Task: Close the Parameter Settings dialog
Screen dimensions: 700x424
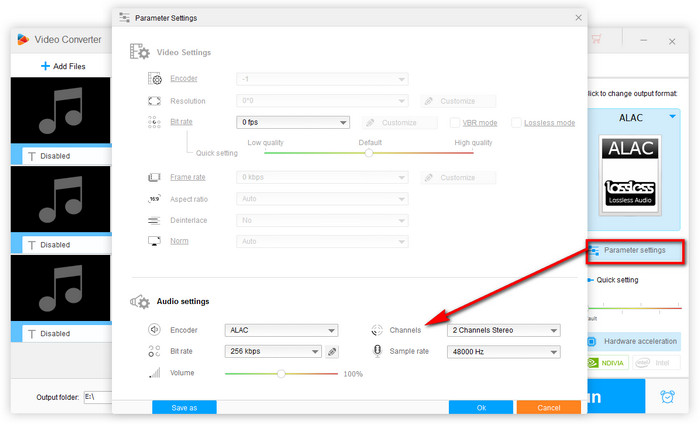Action: click(x=578, y=17)
